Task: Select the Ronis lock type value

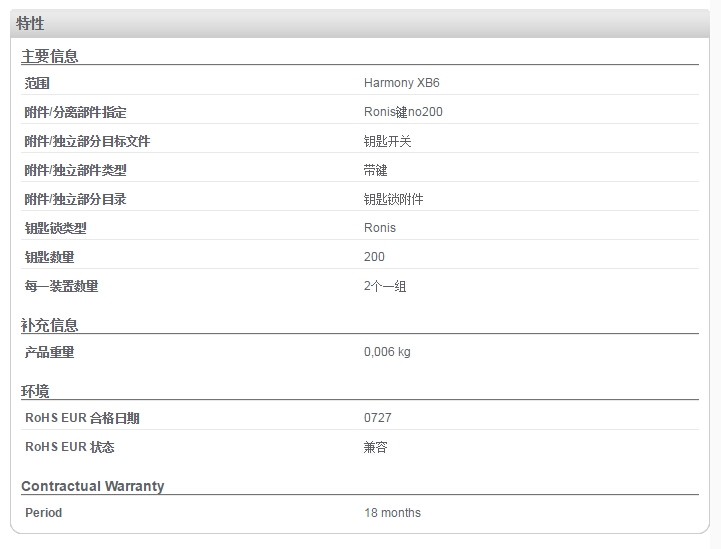Action: (x=380, y=228)
